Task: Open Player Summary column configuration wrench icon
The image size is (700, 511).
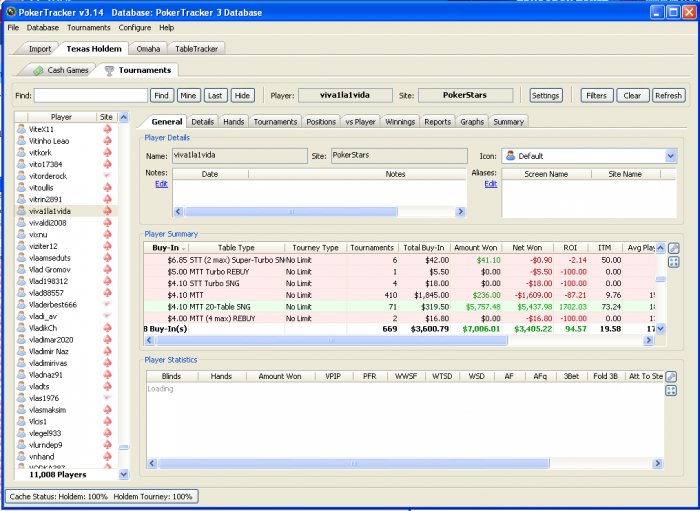Action: (674, 248)
